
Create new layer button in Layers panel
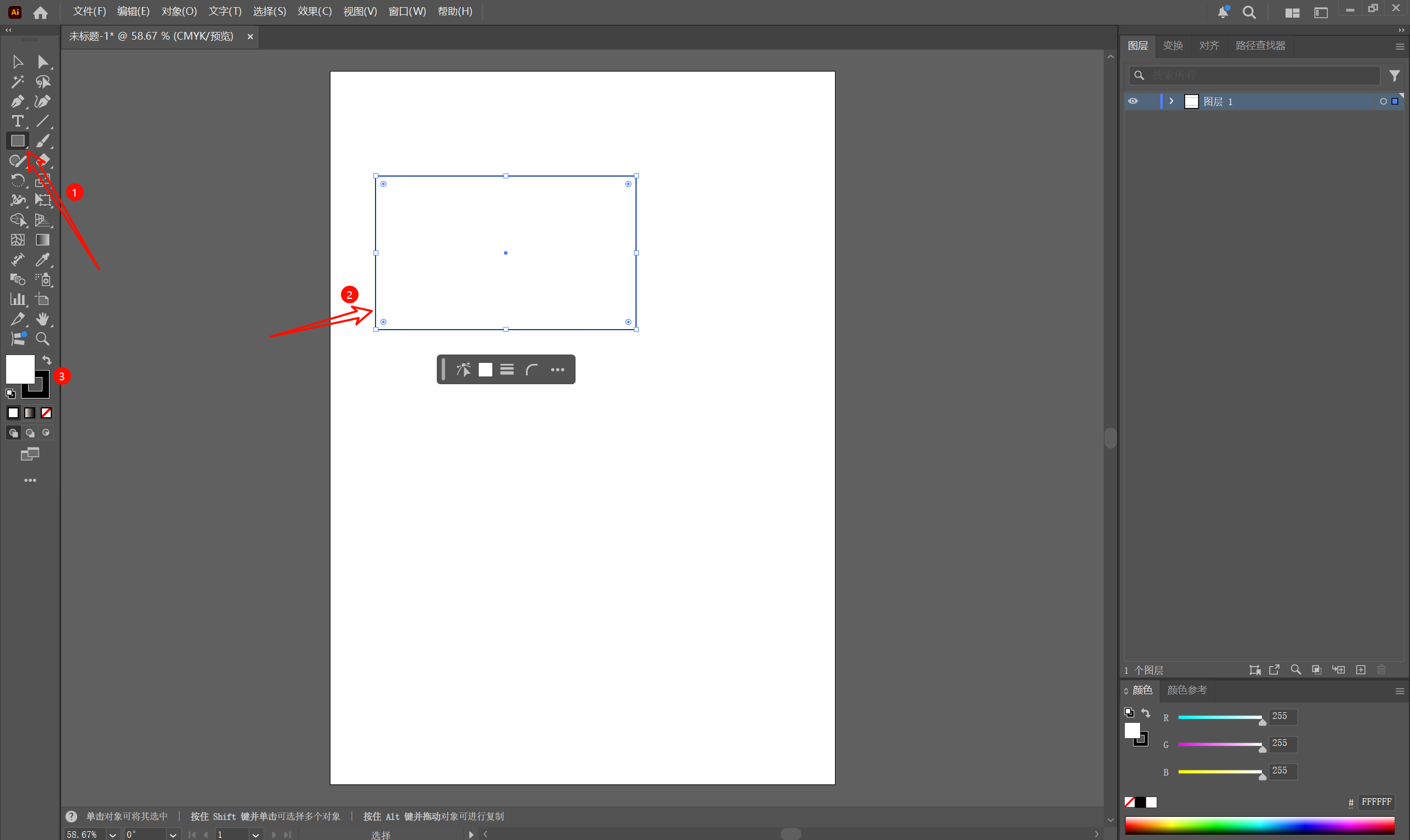pos(1361,669)
